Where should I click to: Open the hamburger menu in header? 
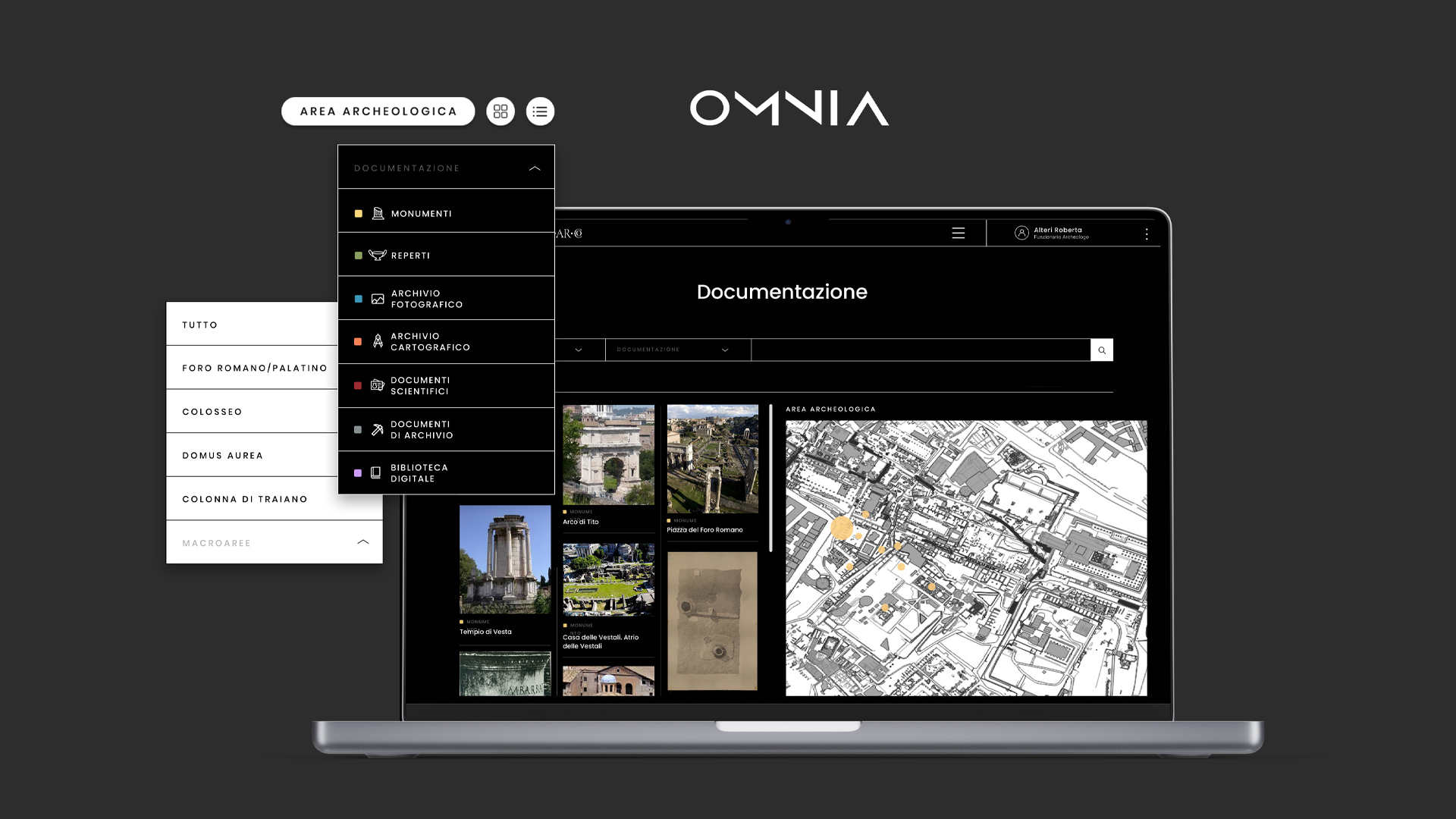click(959, 234)
